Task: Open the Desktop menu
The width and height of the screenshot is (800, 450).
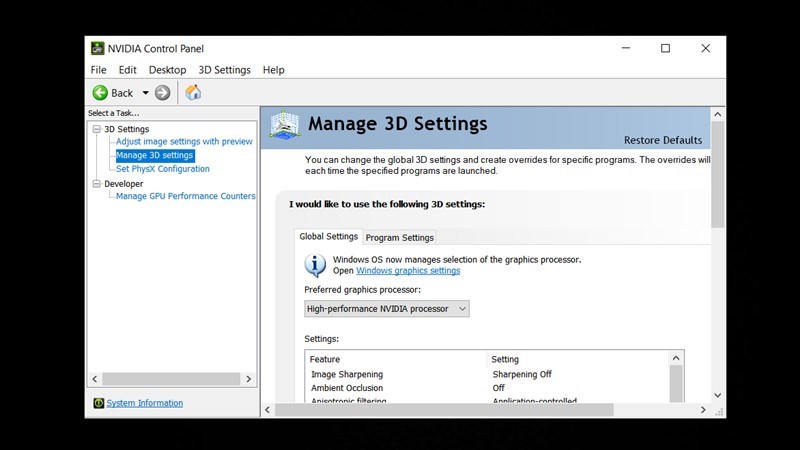Action: [167, 70]
